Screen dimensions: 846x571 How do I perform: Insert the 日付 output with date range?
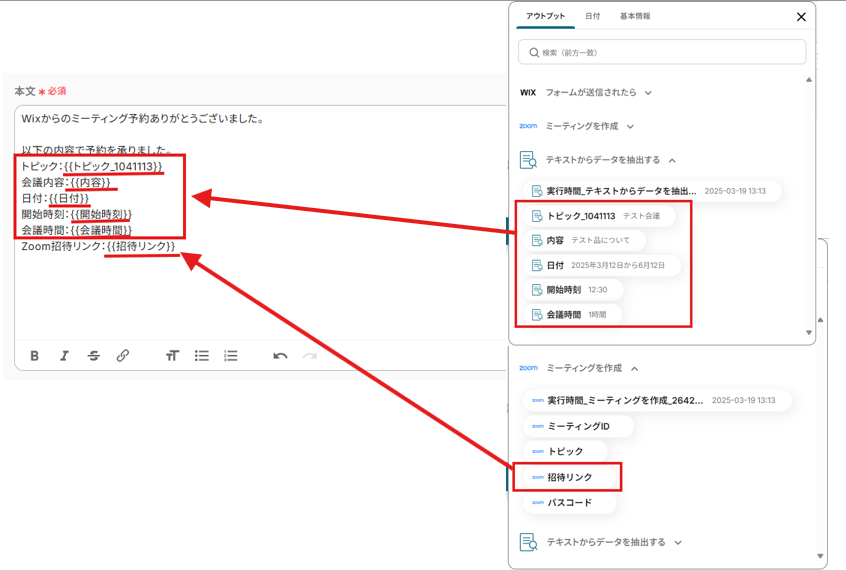(x=602, y=265)
